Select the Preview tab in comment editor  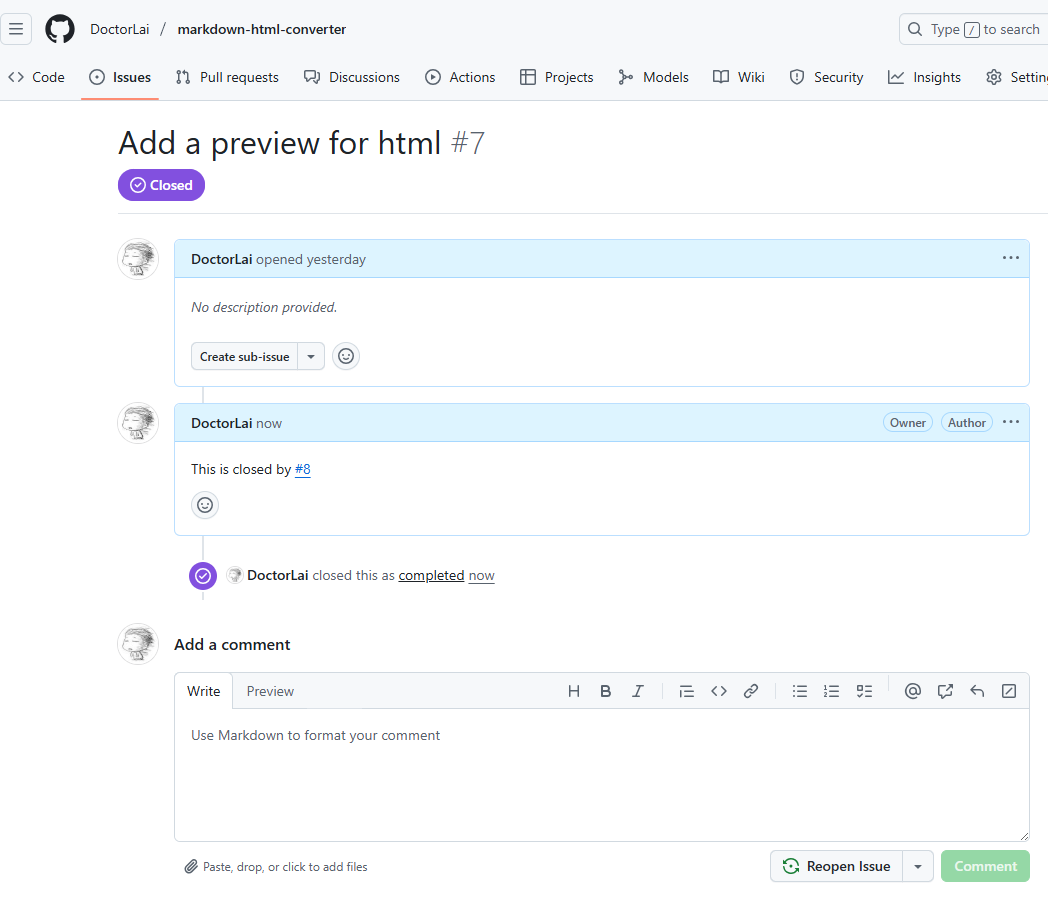coord(270,691)
